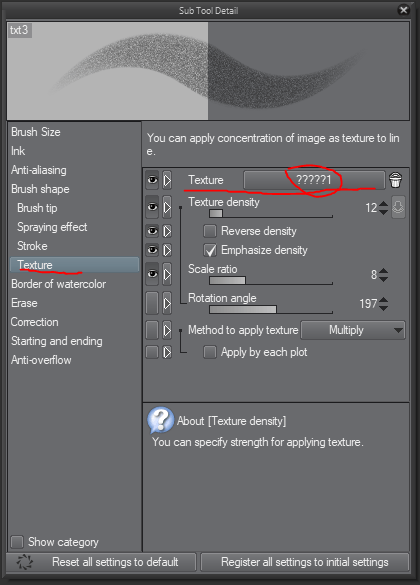Enable Show category checkbox
The width and height of the screenshot is (420, 585).
point(17,542)
